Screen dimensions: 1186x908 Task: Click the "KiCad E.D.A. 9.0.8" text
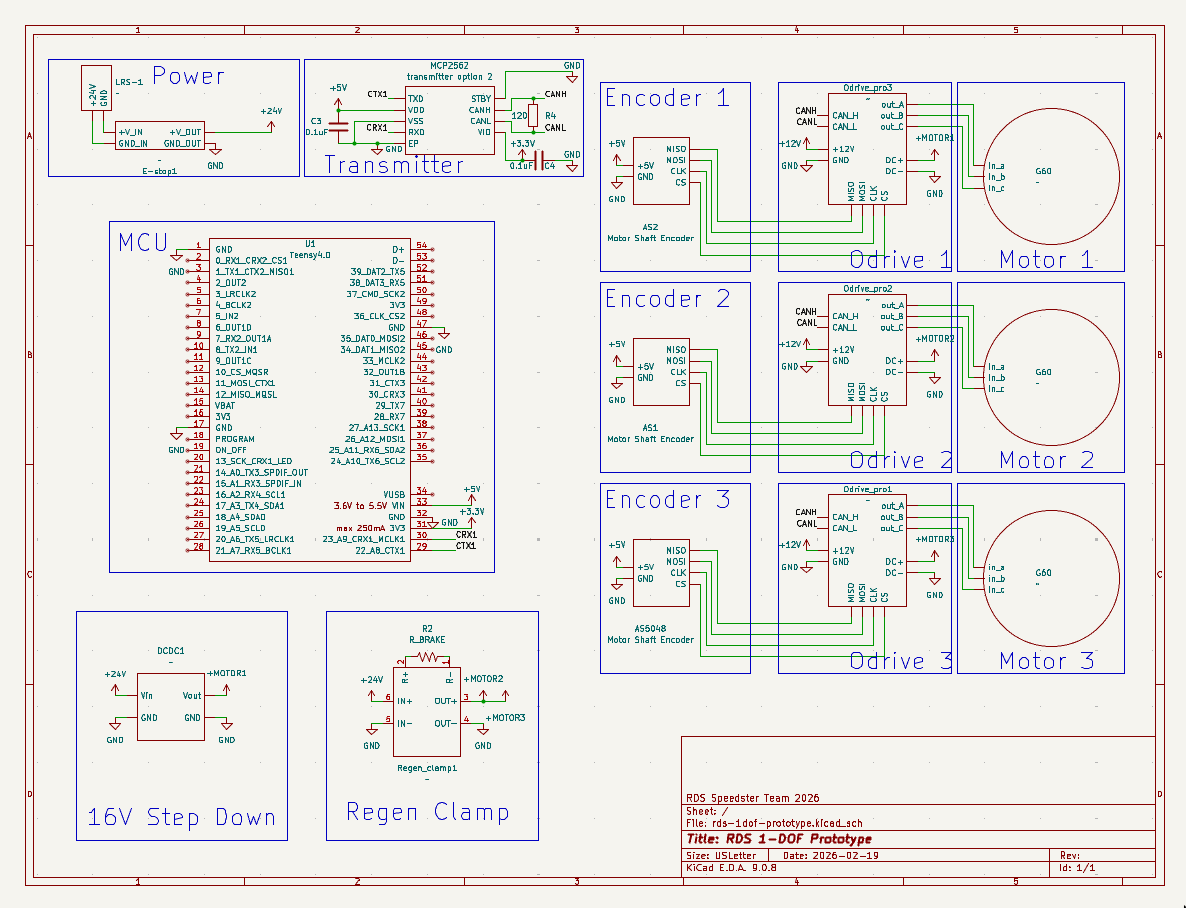coord(731,868)
